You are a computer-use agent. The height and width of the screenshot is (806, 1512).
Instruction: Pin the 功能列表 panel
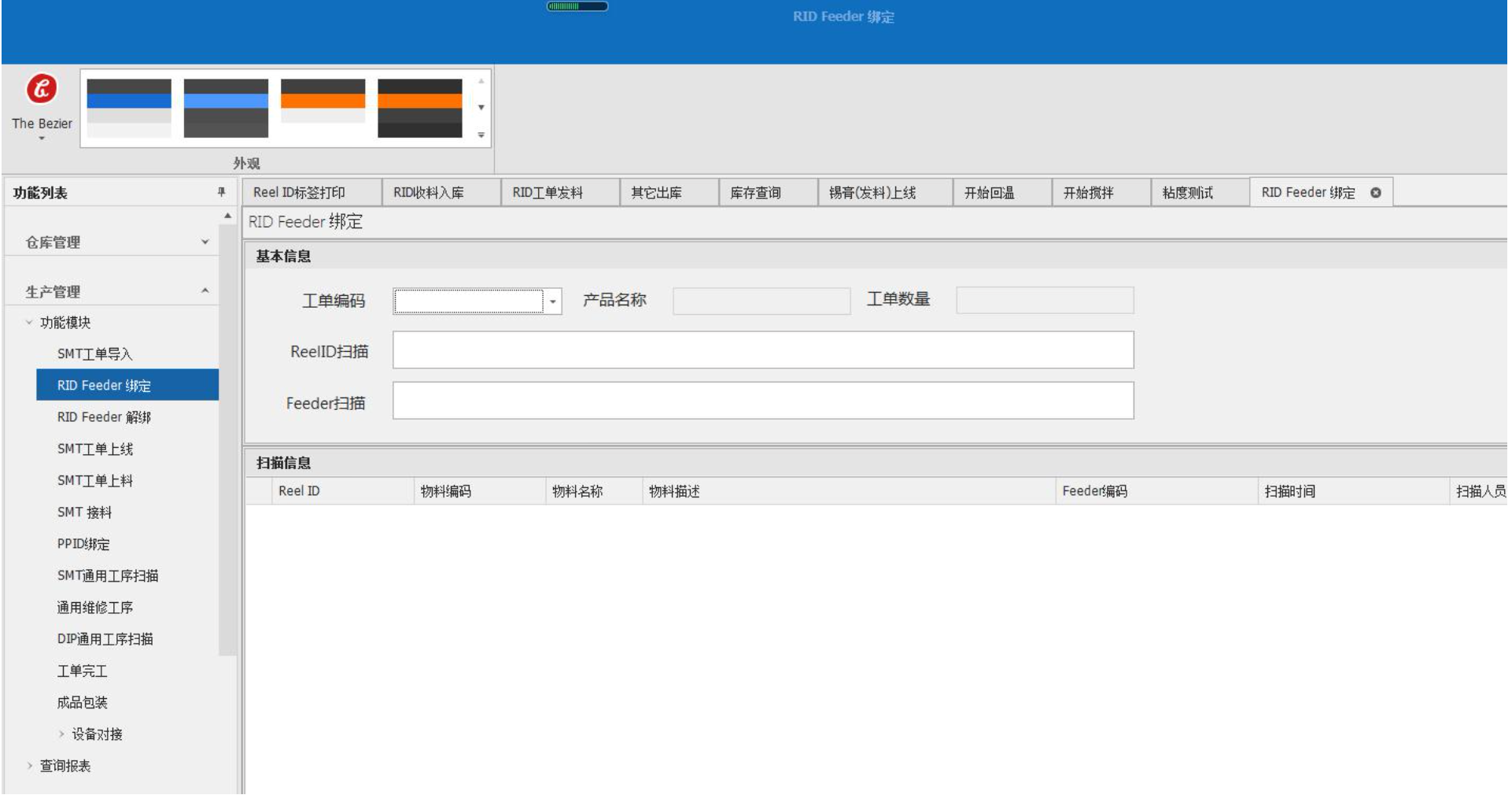(x=221, y=193)
